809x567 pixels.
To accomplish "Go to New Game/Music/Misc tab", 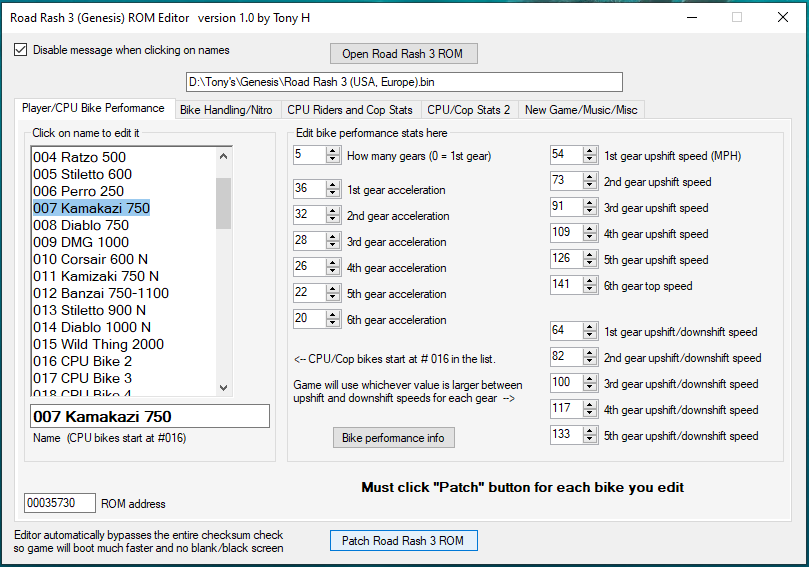I will (579, 110).
